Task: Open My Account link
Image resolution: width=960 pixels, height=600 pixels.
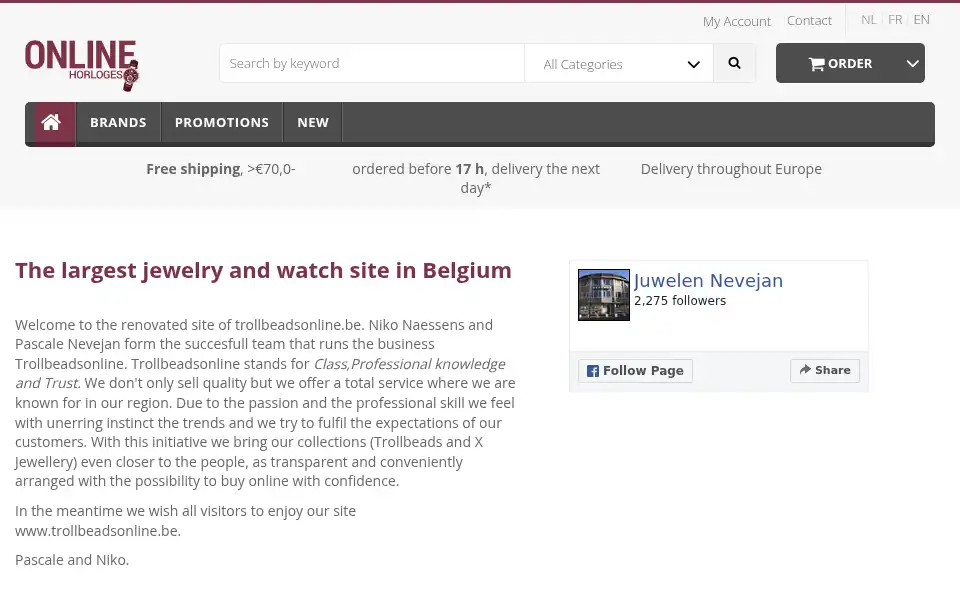Action: coord(737,21)
